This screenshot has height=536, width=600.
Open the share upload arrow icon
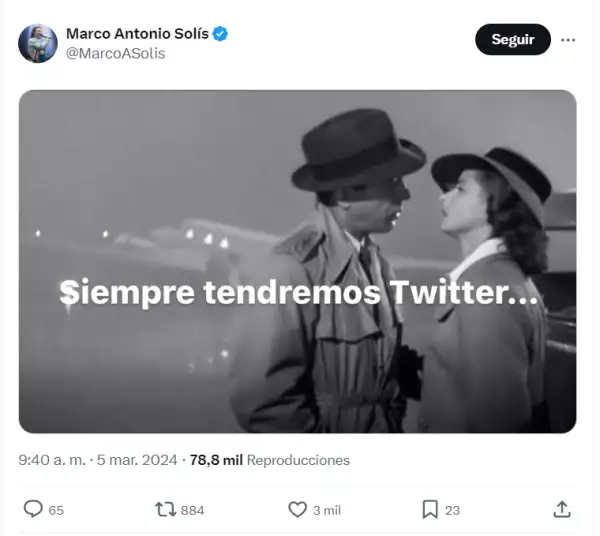click(562, 510)
